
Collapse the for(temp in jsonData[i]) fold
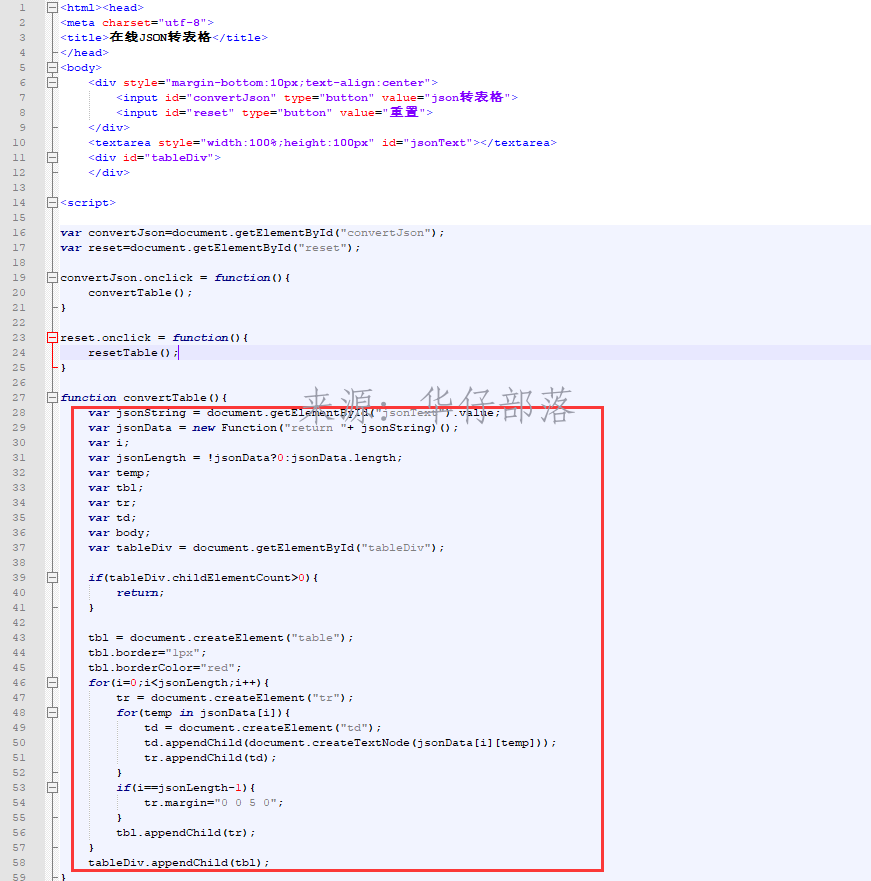(52, 712)
